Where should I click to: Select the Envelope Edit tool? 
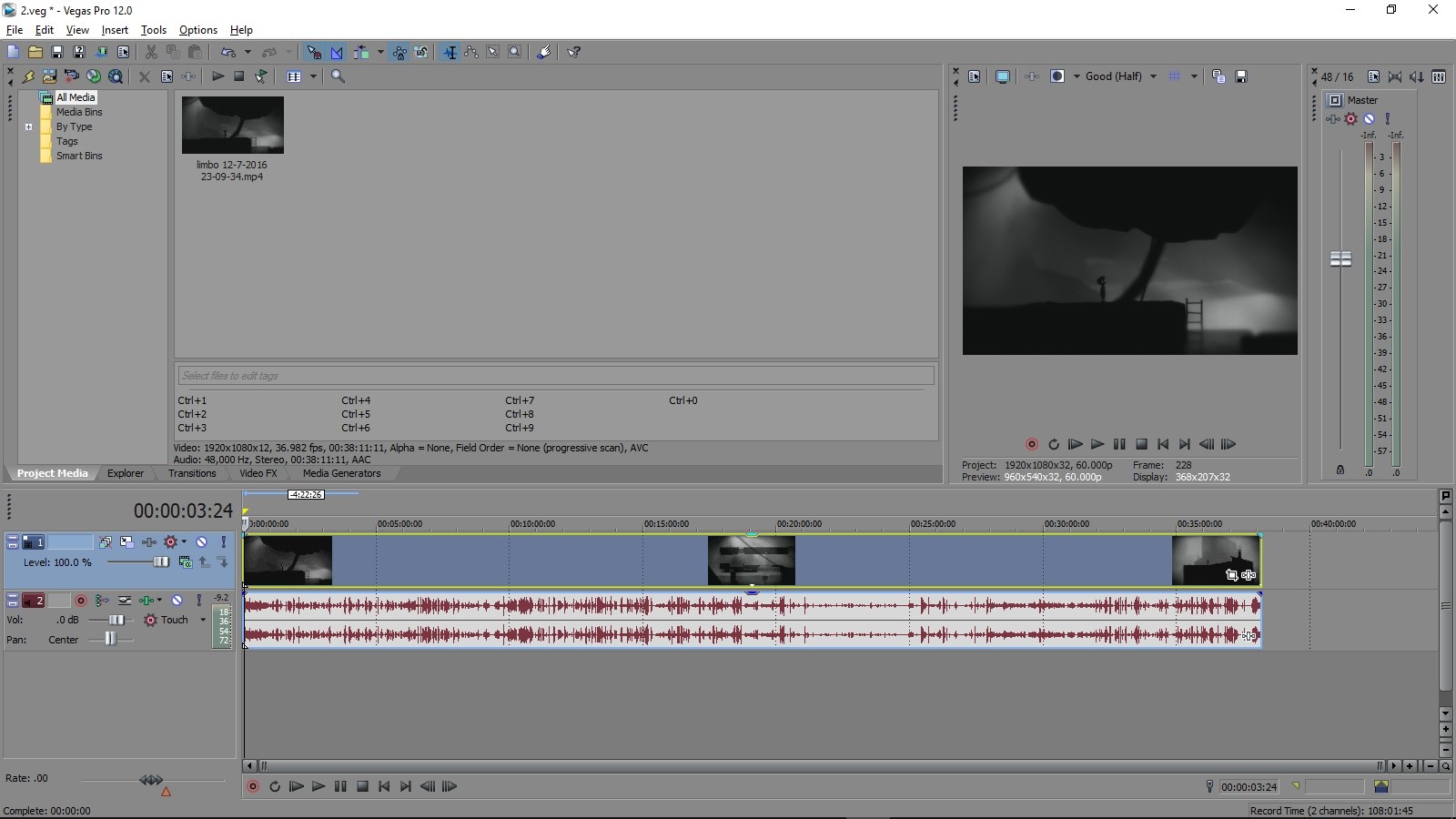(471, 52)
